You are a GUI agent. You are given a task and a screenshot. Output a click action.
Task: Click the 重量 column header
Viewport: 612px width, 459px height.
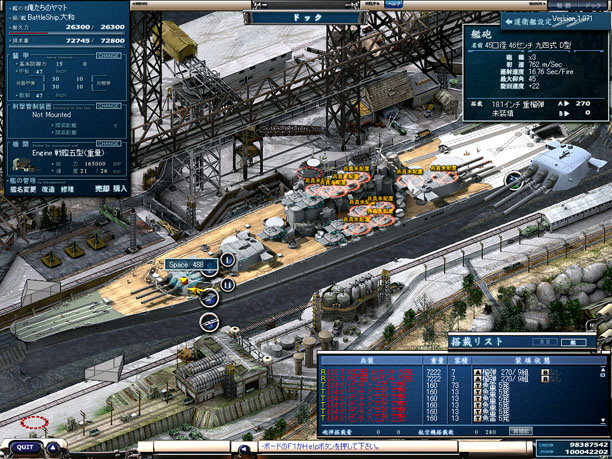point(434,360)
